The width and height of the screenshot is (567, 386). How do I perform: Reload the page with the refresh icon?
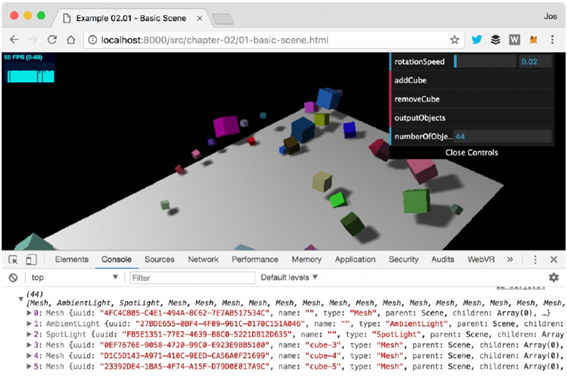point(52,39)
